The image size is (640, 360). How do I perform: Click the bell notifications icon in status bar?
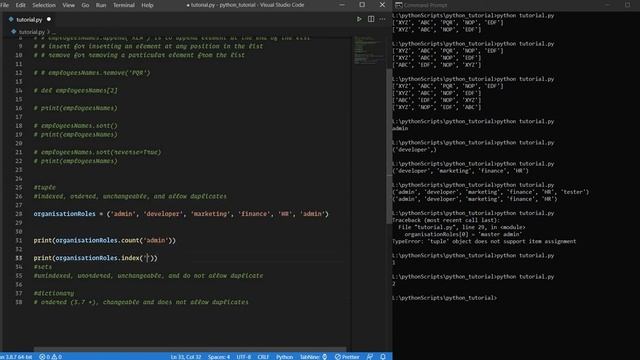coord(383,357)
